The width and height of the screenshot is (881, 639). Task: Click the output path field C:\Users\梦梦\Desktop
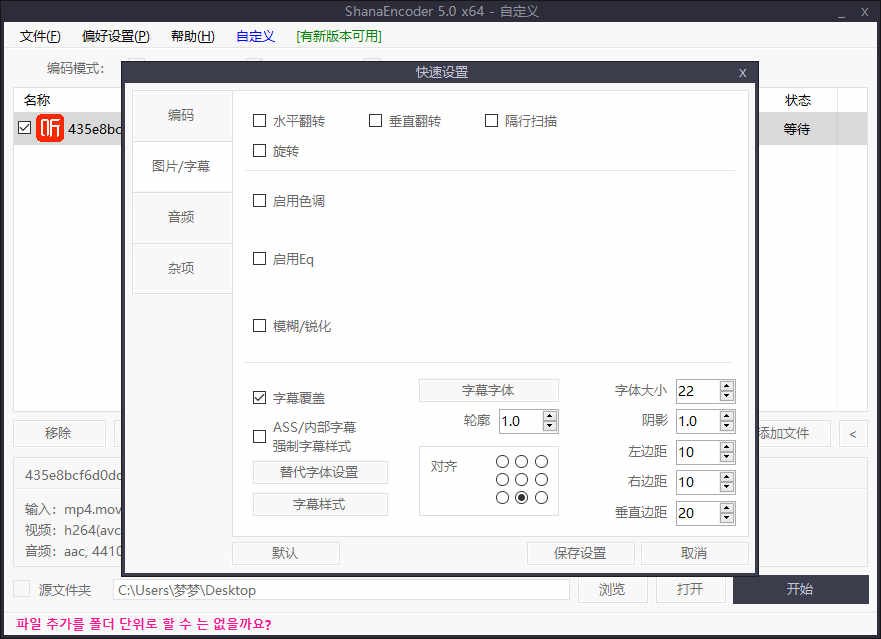click(x=341, y=590)
